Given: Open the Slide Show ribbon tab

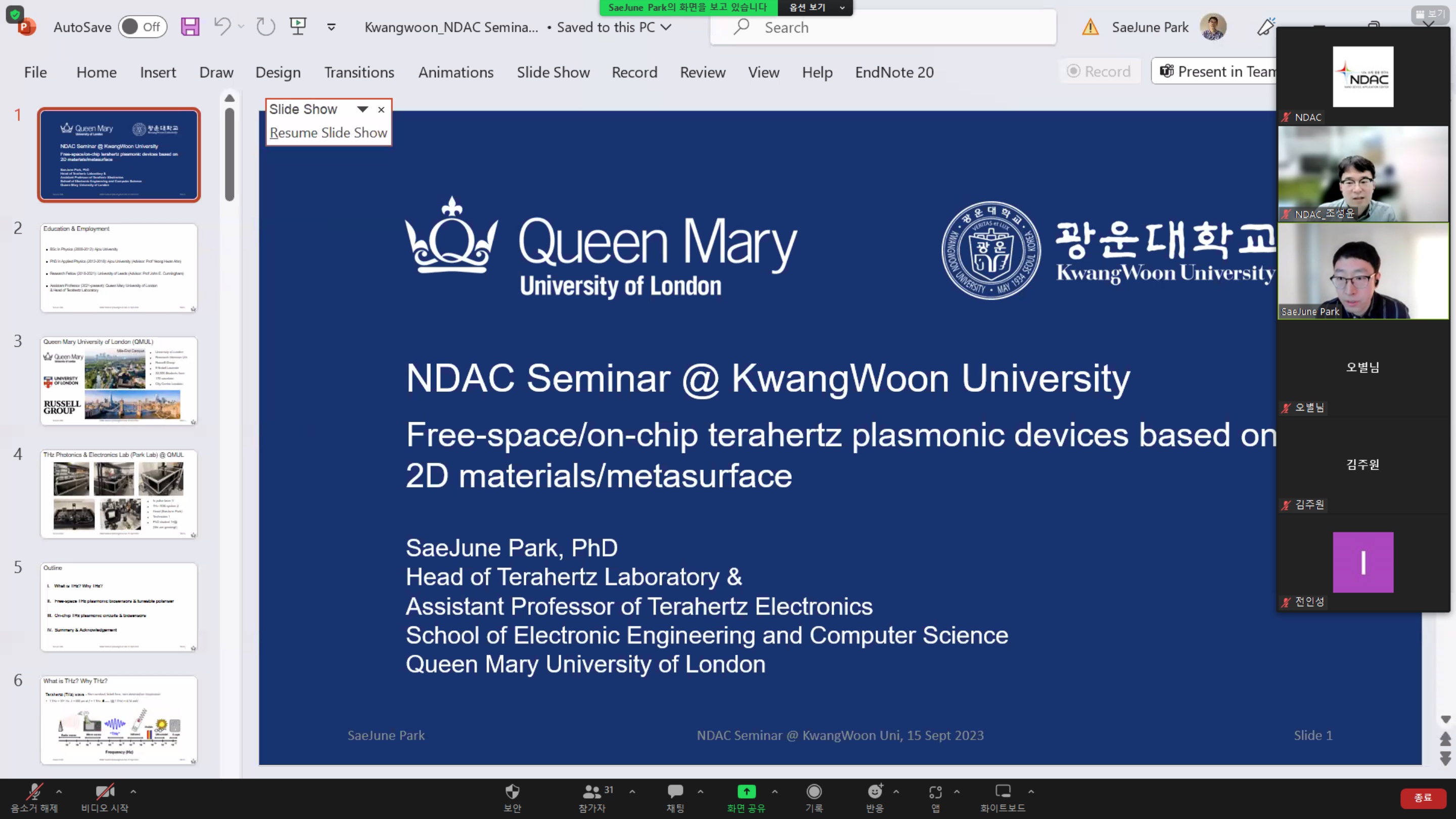Looking at the screenshot, I should point(553,72).
